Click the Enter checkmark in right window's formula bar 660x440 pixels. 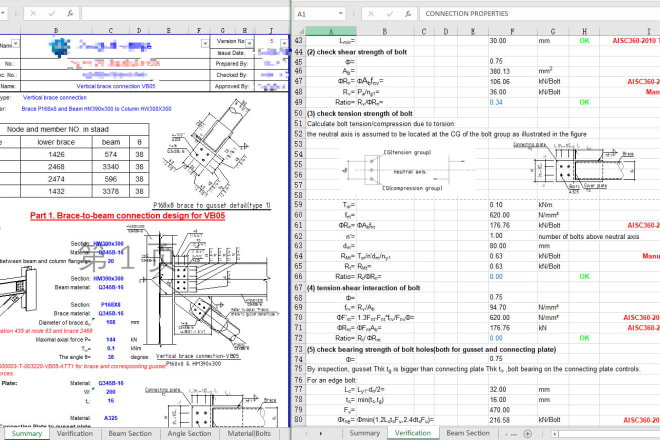pos(389,14)
